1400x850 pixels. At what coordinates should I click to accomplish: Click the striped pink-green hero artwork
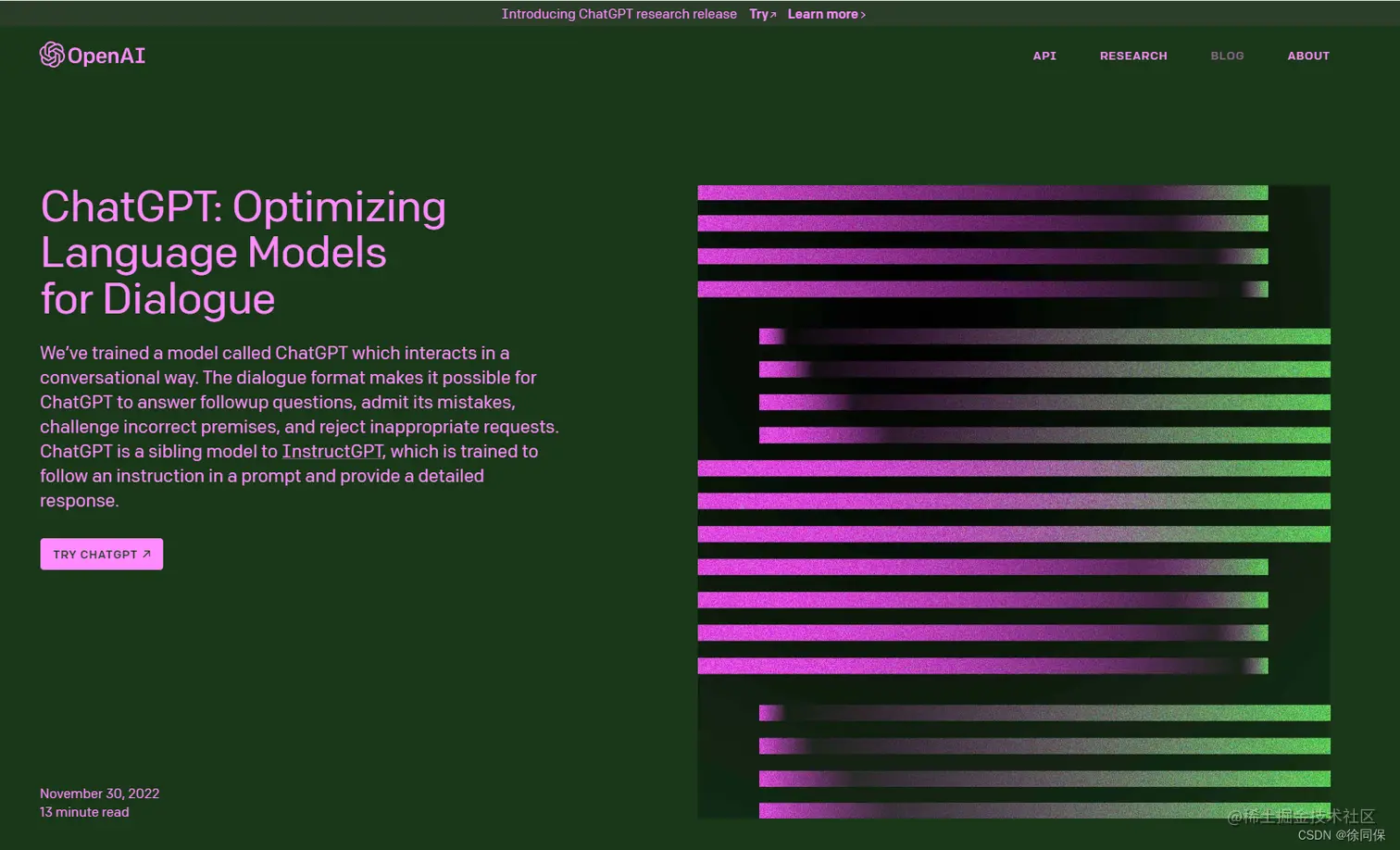pos(1014,501)
